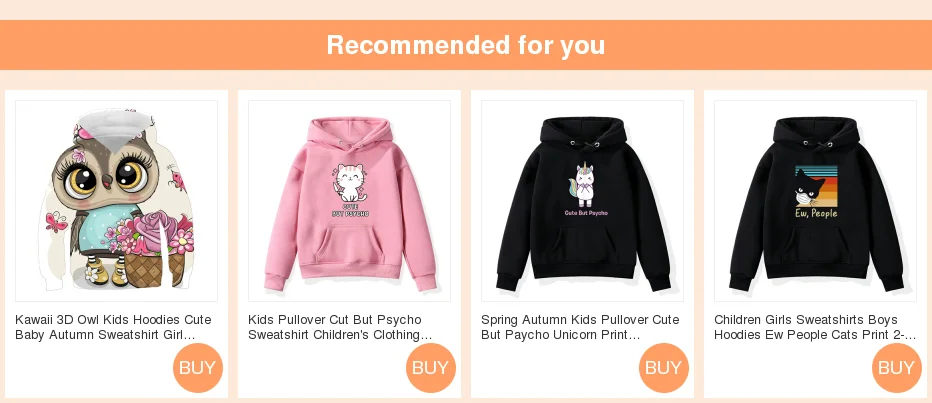Click the white cat print on pink hoodie
The height and width of the screenshot is (403, 932).
pos(350,183)
